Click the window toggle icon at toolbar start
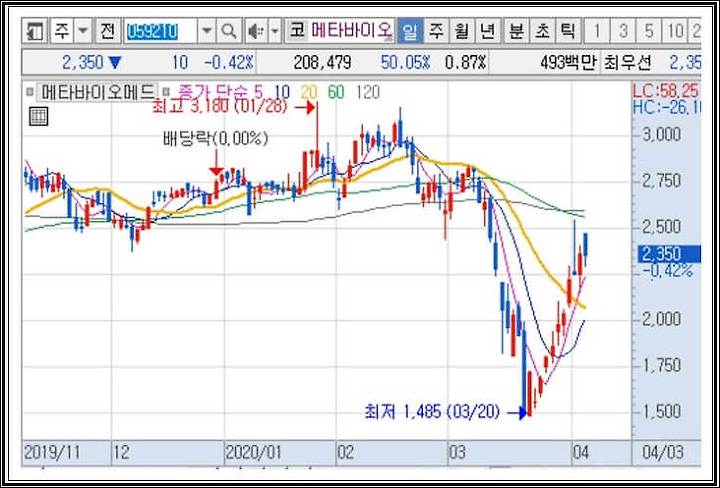The height and width of the screenshot is (488, 720). pos(35,32)
